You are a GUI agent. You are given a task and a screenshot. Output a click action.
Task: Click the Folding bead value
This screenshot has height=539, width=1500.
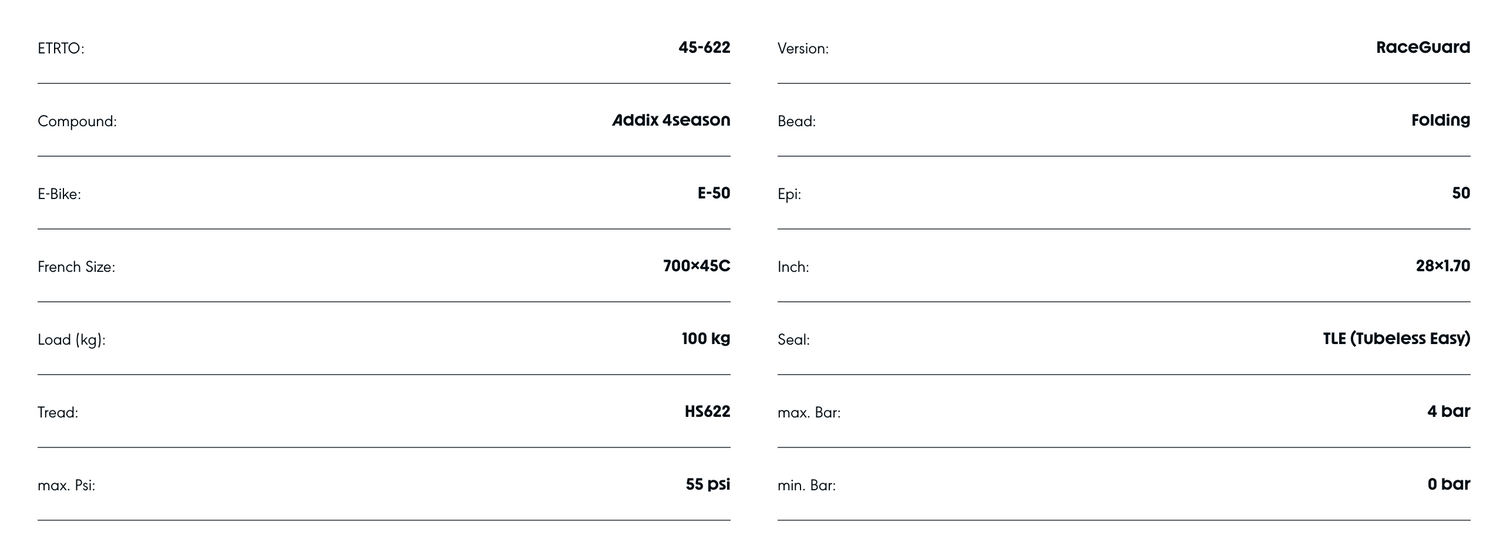[x=1440, y=121]
